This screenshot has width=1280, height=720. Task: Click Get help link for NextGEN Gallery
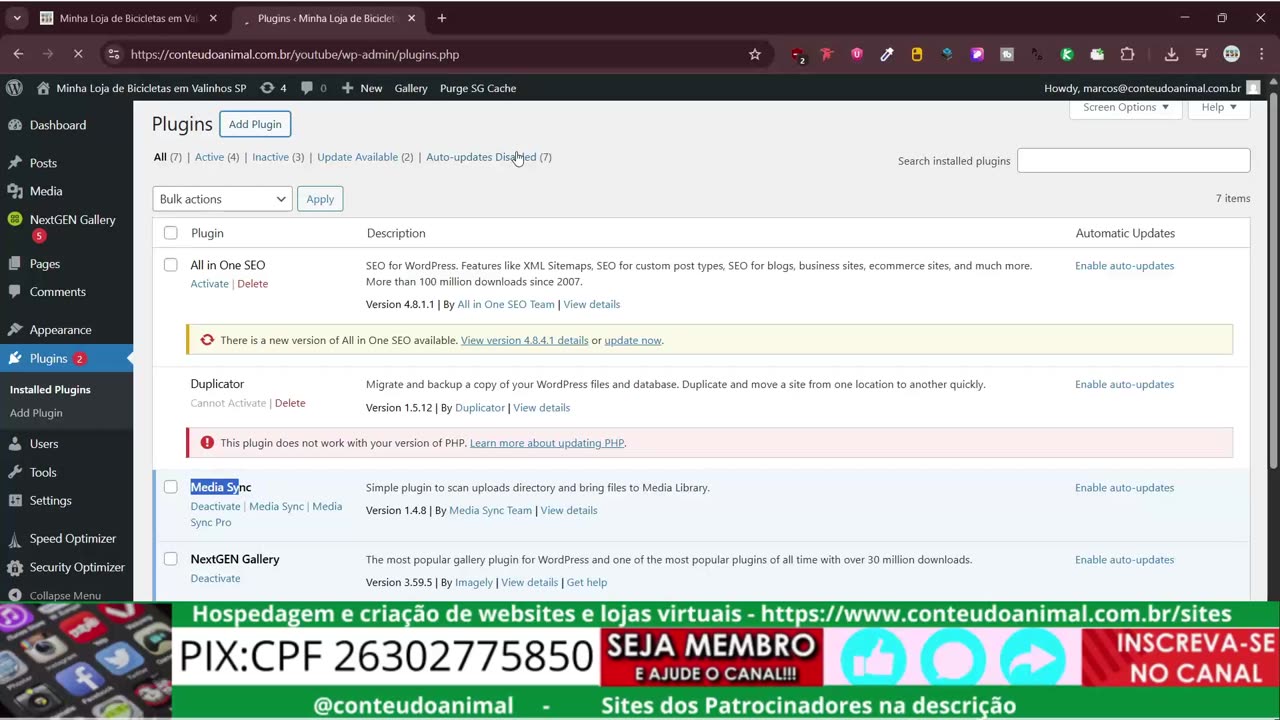(587, 582)
